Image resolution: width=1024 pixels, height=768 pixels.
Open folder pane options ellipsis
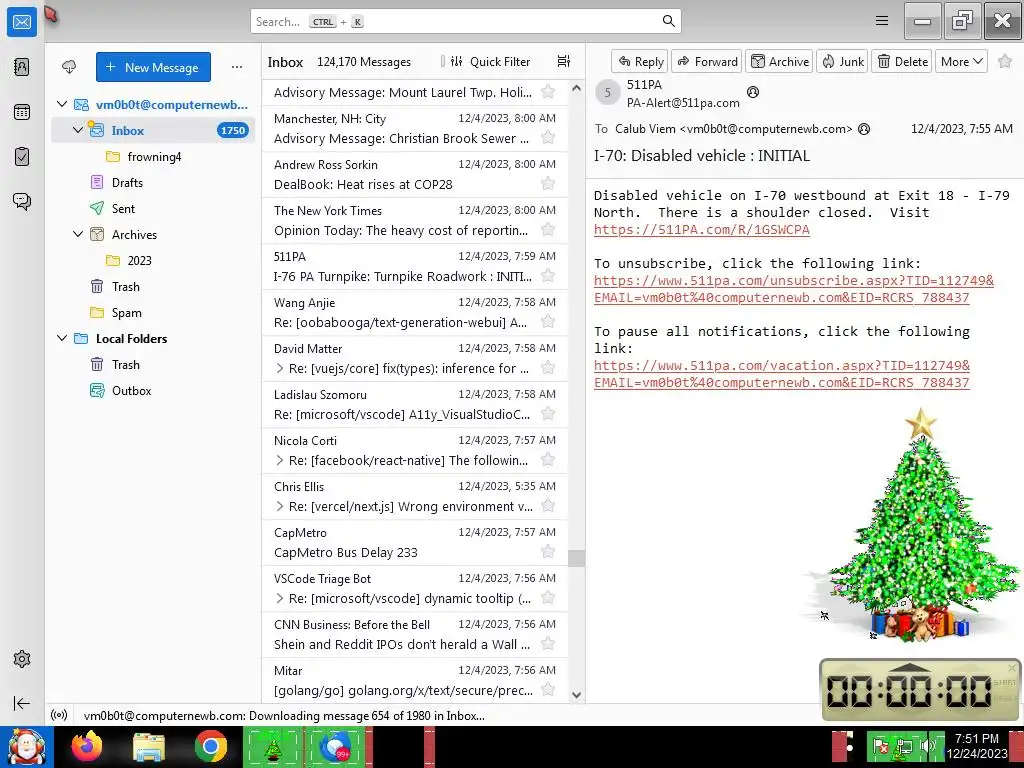pos(237,67)
